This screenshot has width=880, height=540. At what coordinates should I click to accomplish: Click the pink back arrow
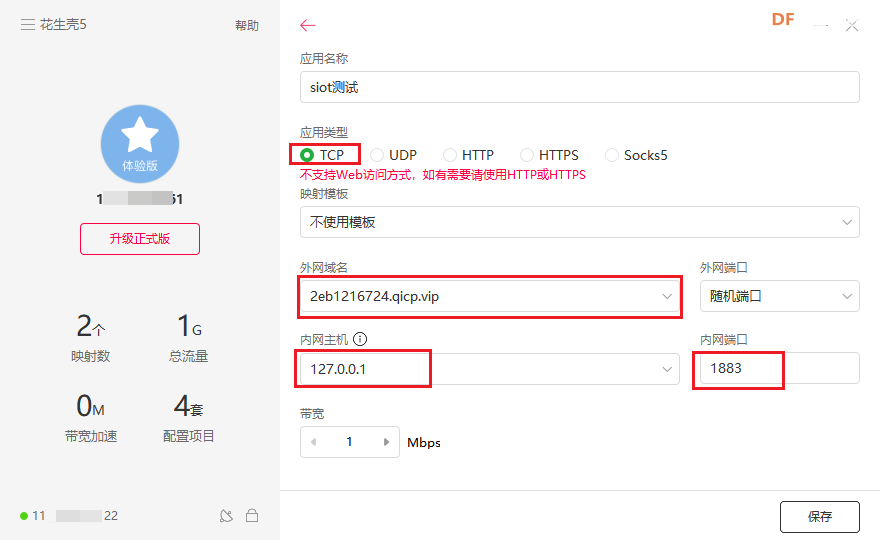click(x=308, y=26)
